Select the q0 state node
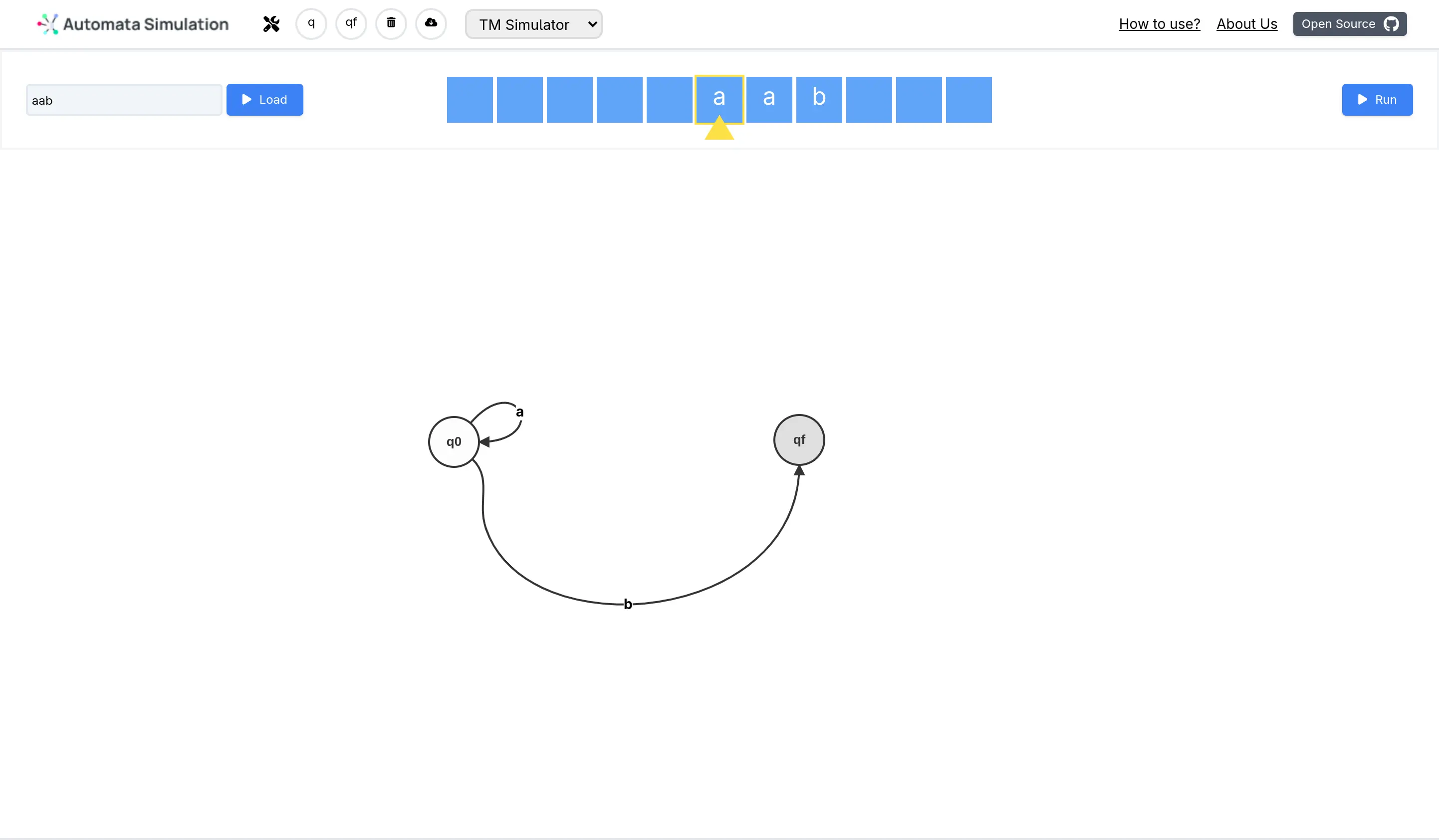Screen dimensions: 1439x840 (x=454, y=442)
